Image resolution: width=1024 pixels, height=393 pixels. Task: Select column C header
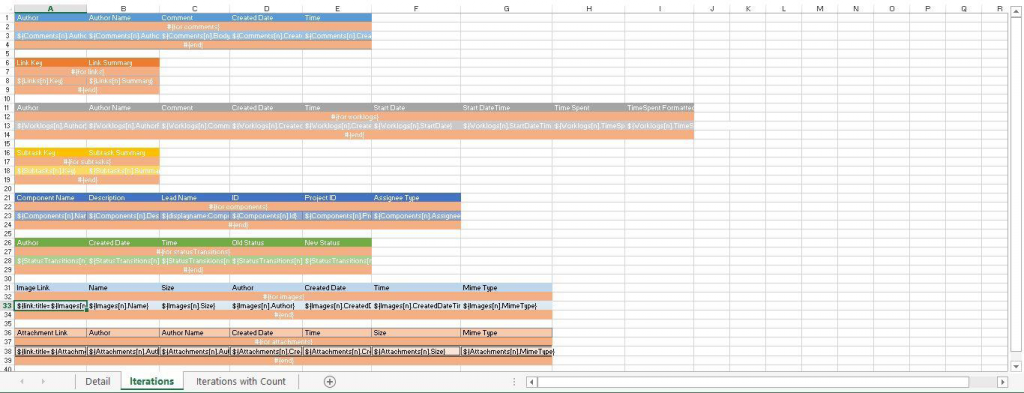click(195, 8)
